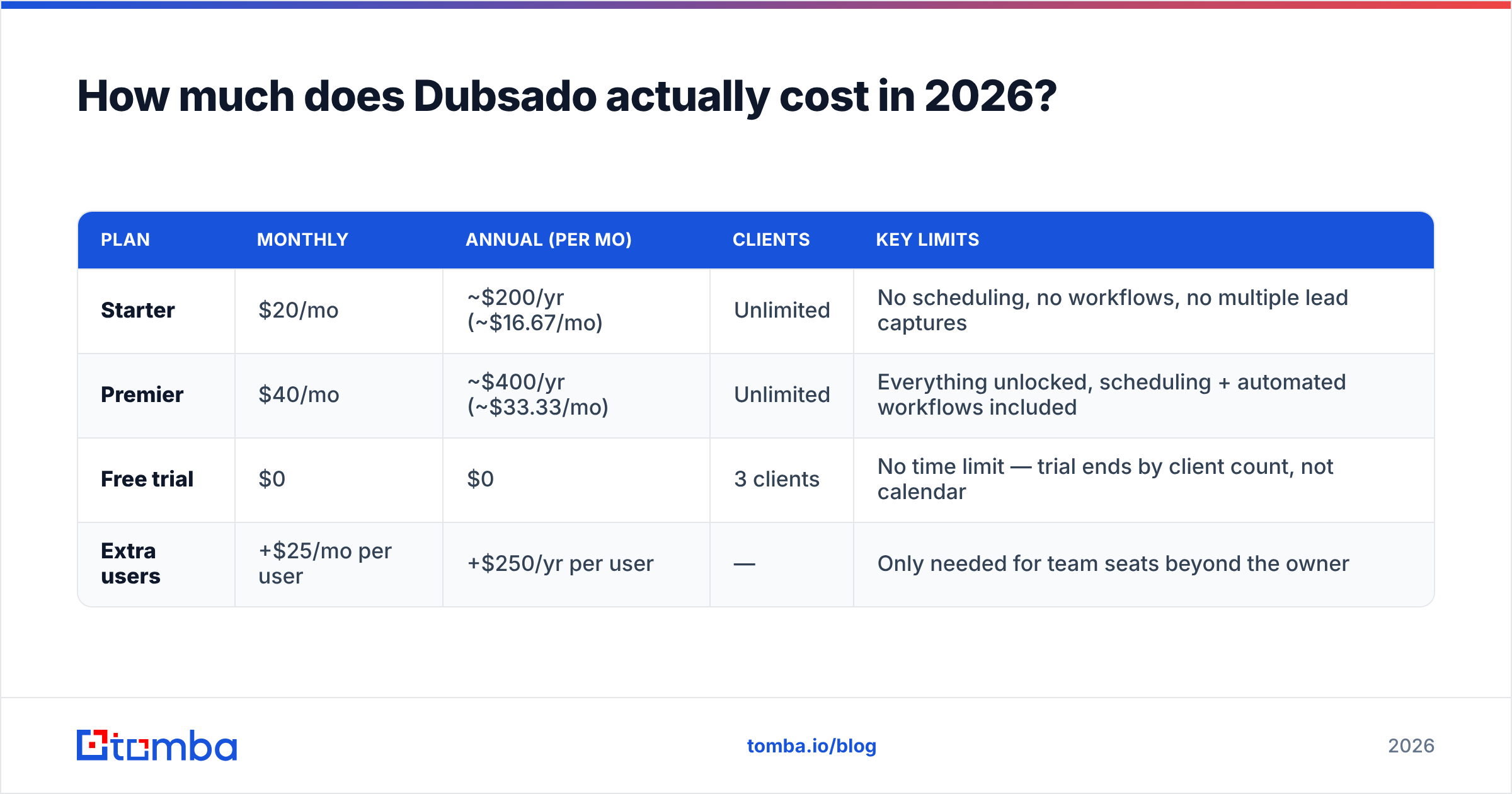Click Unlimited in the Premier row
The image size is (1512, 794).
click(x=782, y=394)
